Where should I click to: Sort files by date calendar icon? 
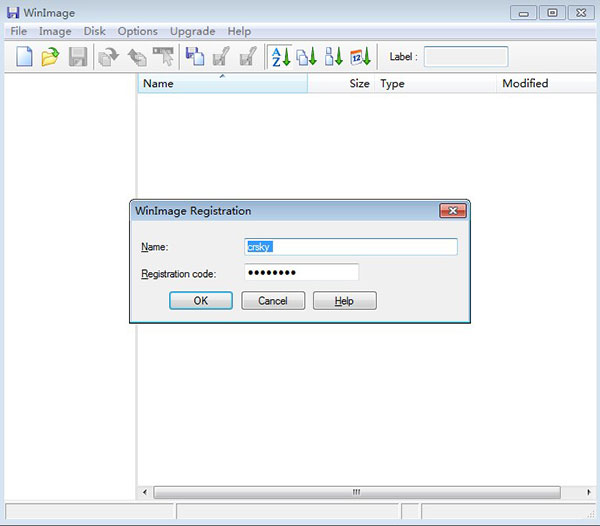pyautogui.click(x=360, y=57)
